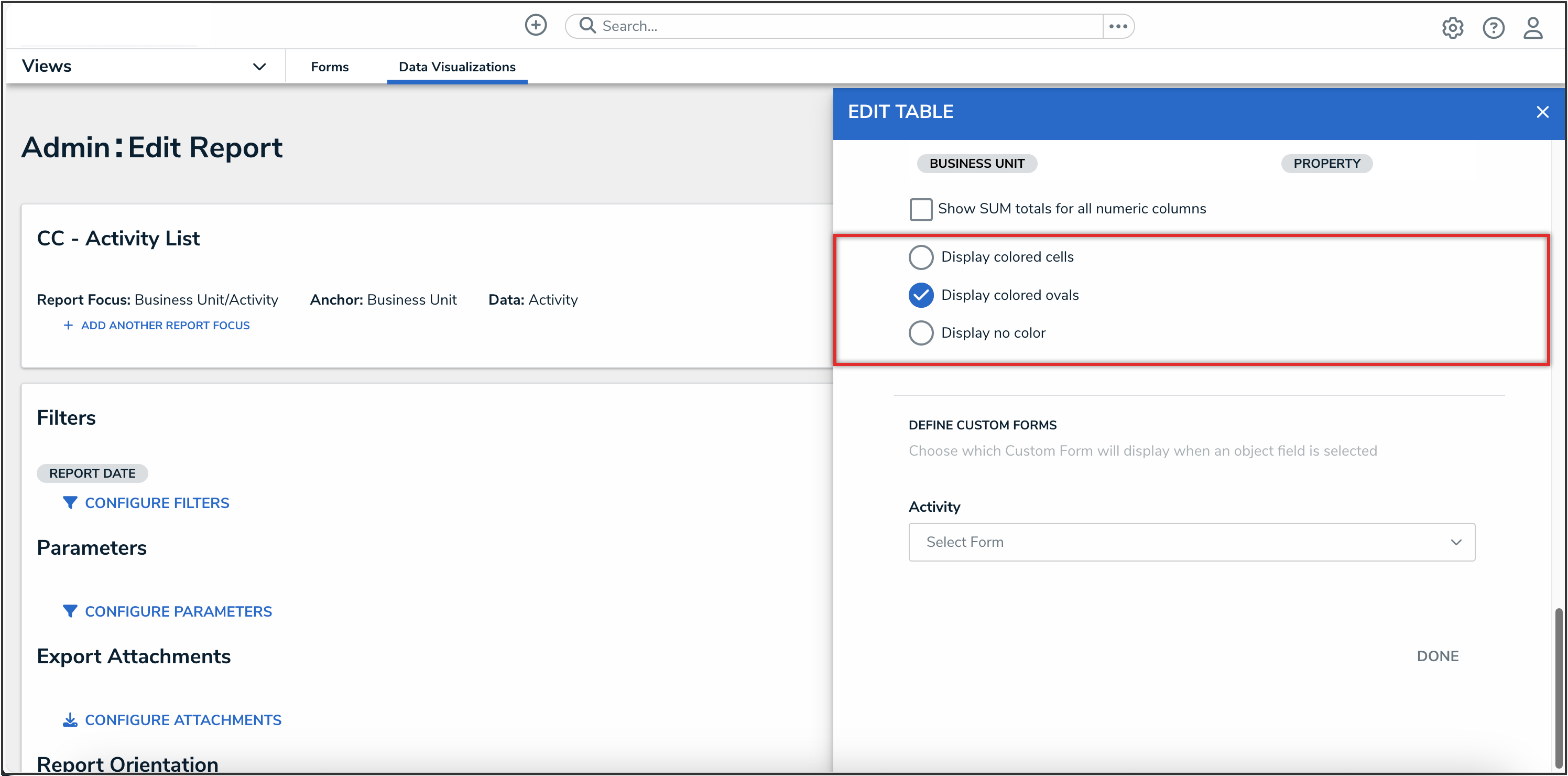Click the DONE button
Viewport: 1568px width, 776px height.
(1437, 656)
